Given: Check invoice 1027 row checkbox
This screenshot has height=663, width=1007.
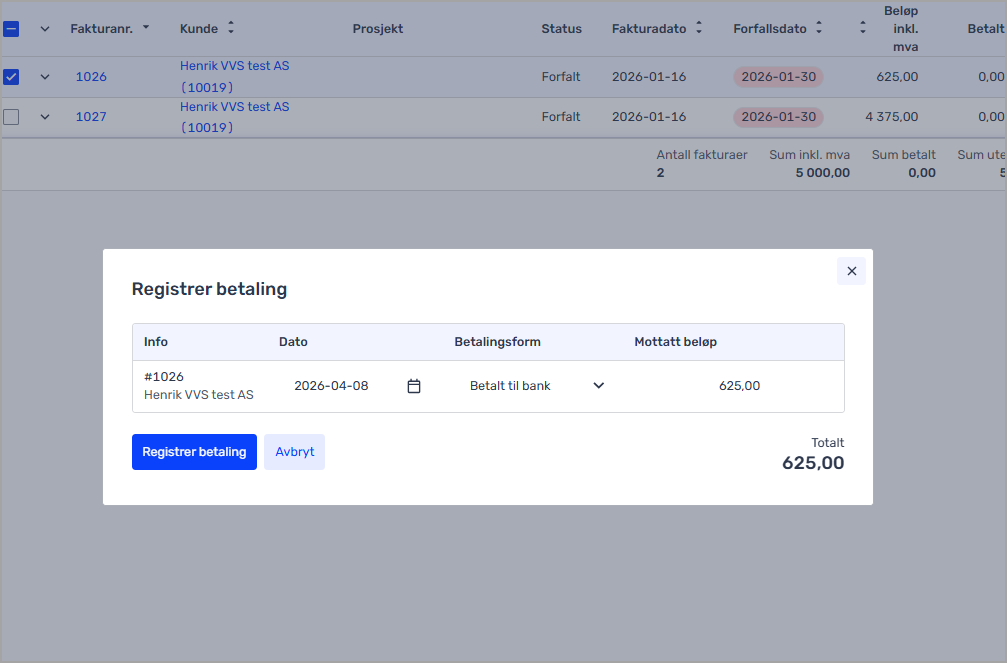Looking at the screenshot, I should (x=11, y=117).
